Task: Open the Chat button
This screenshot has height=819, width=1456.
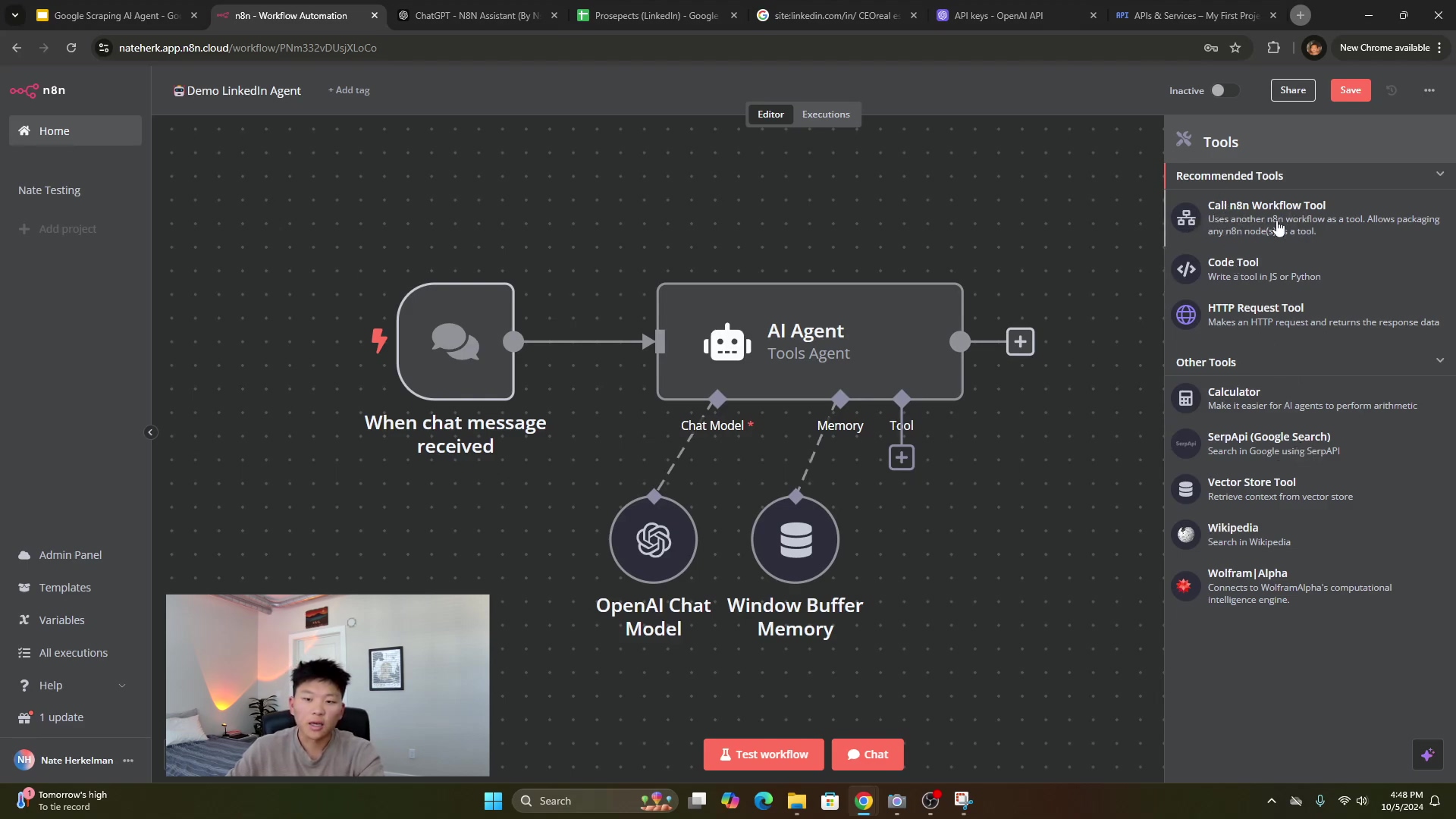Action: pos(868,755)
